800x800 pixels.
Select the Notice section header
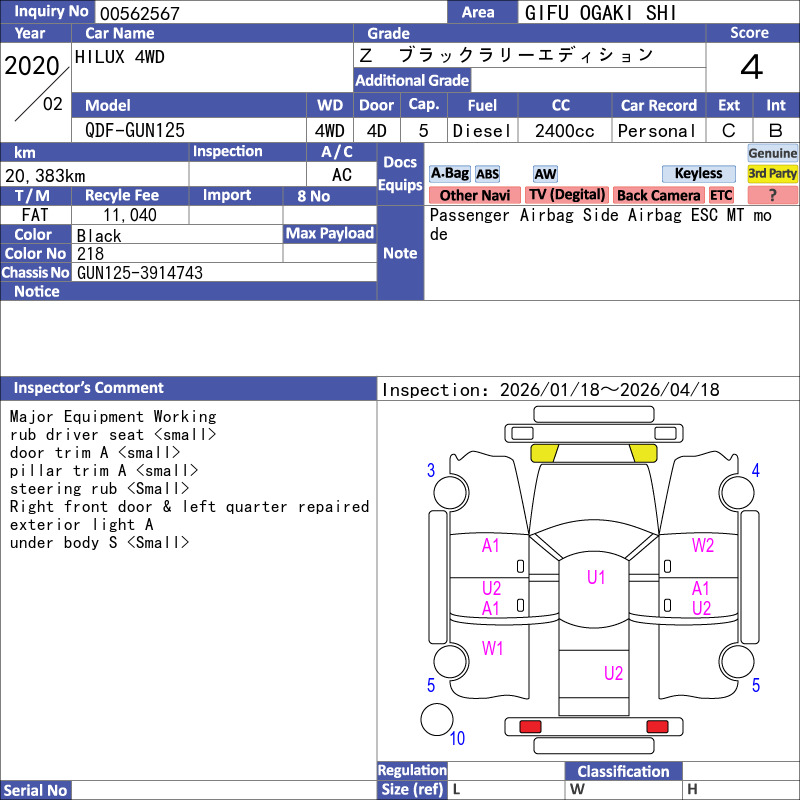pyautogui.click(x=37, y=292)
